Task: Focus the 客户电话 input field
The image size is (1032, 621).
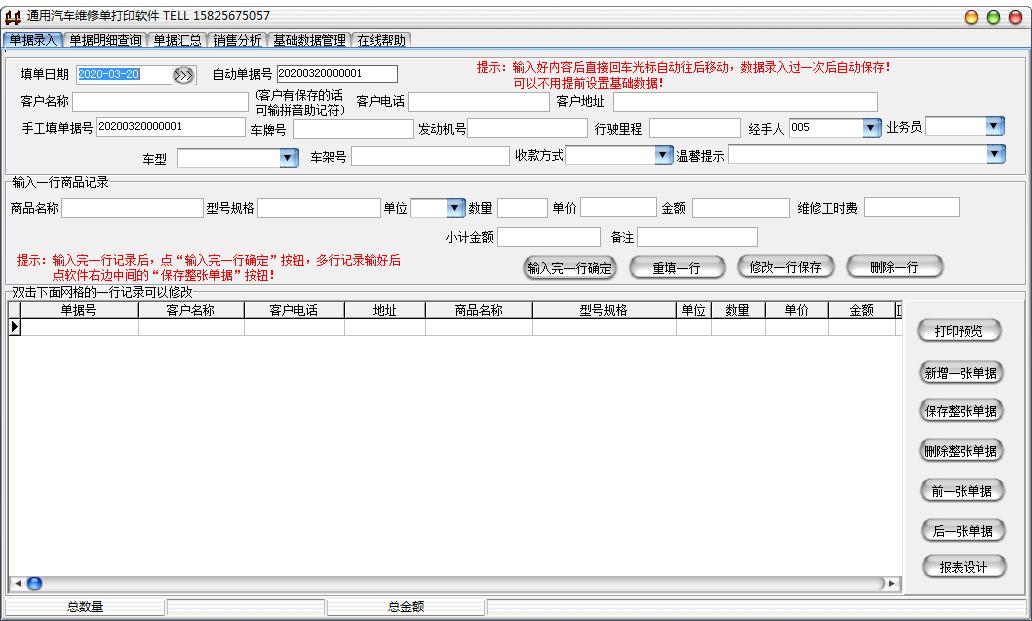Action: 478,102
